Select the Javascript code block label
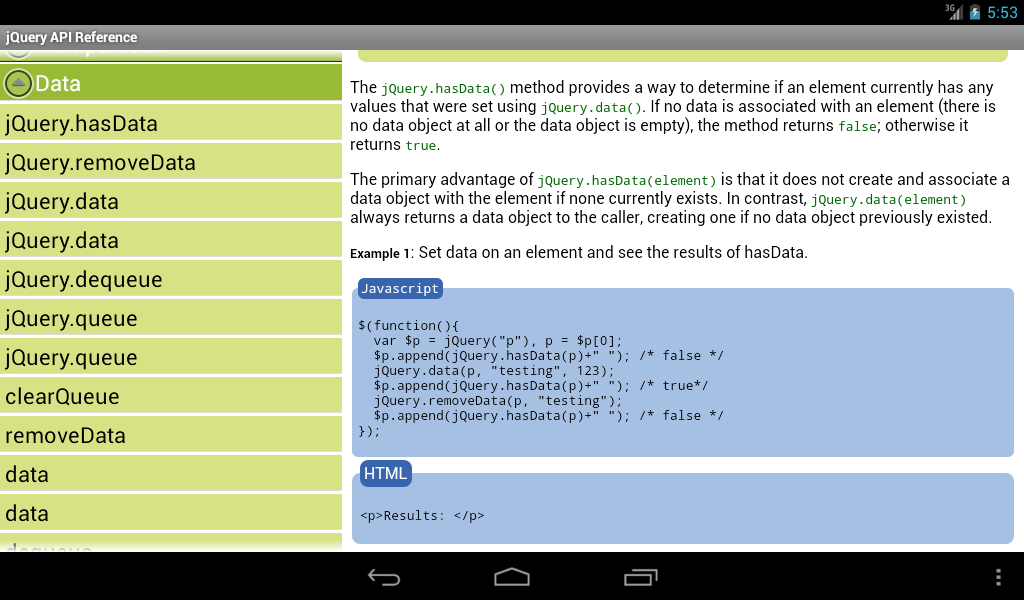The image size is (1024, 600). [400, 289]
